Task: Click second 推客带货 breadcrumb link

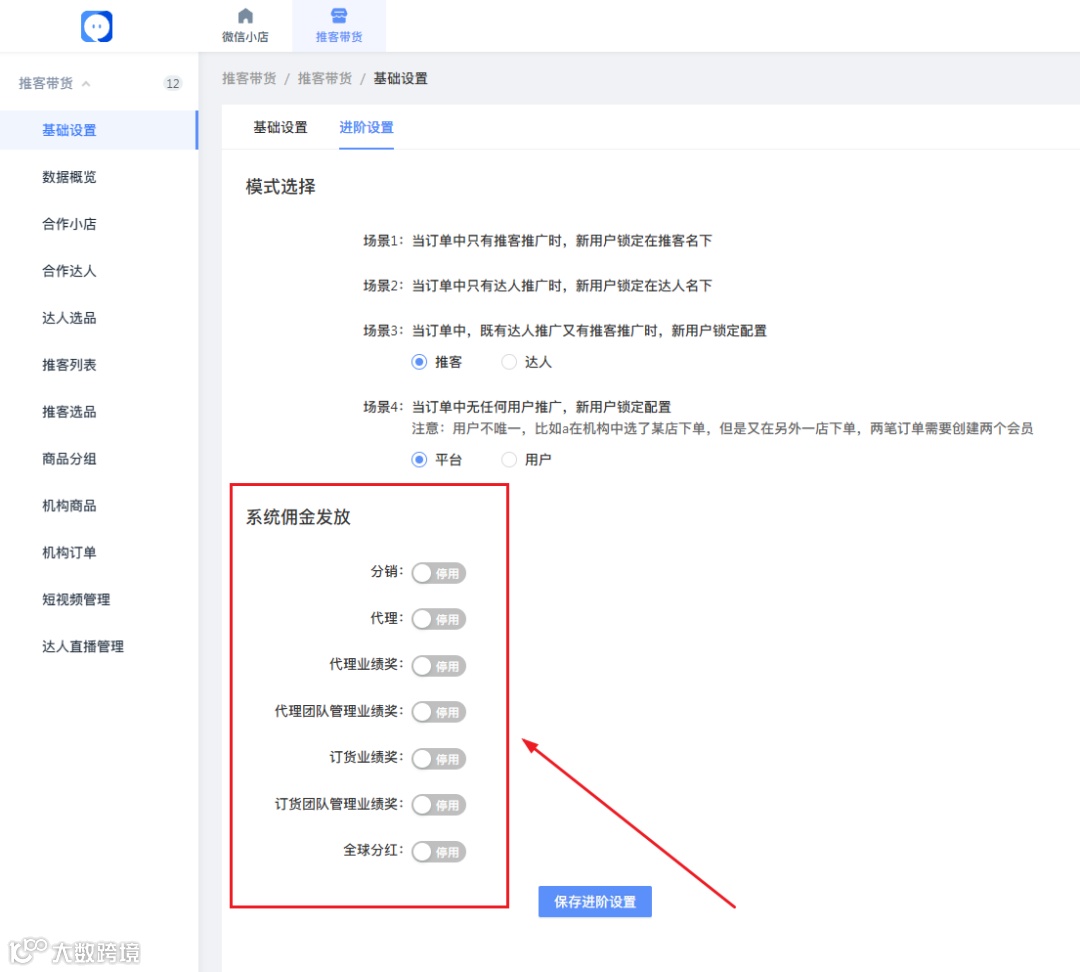Action: 324,79
